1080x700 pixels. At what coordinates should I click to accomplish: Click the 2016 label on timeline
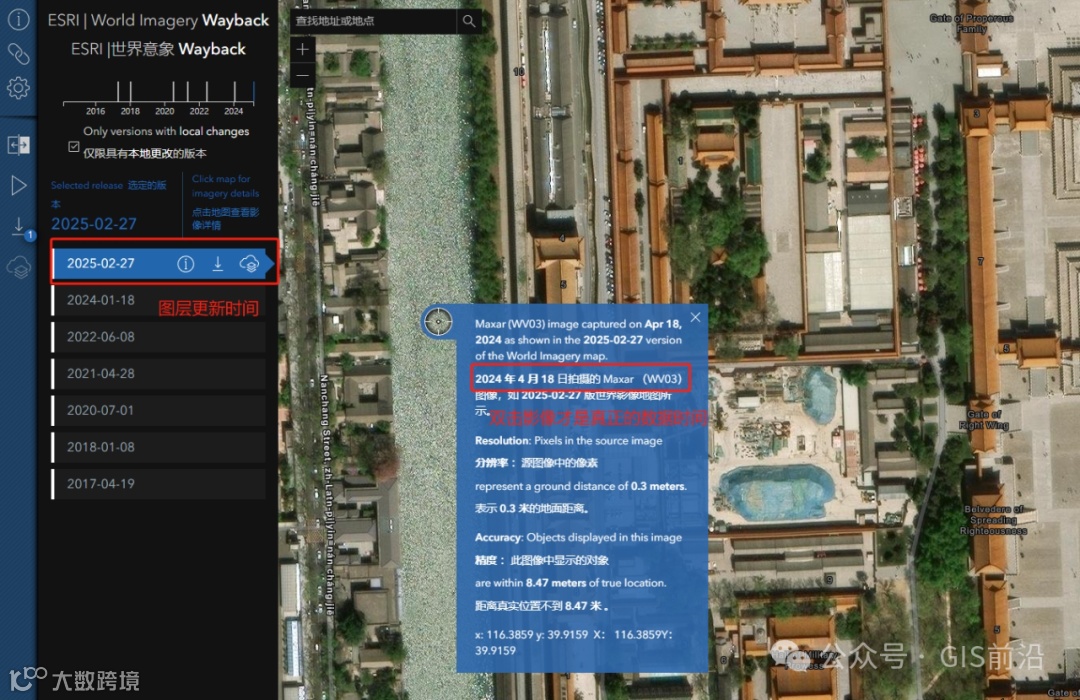pos(95,111)
